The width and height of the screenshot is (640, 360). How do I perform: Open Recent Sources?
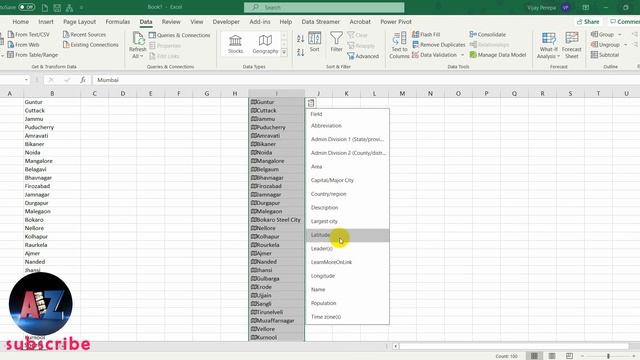click(x=84, y=35)
